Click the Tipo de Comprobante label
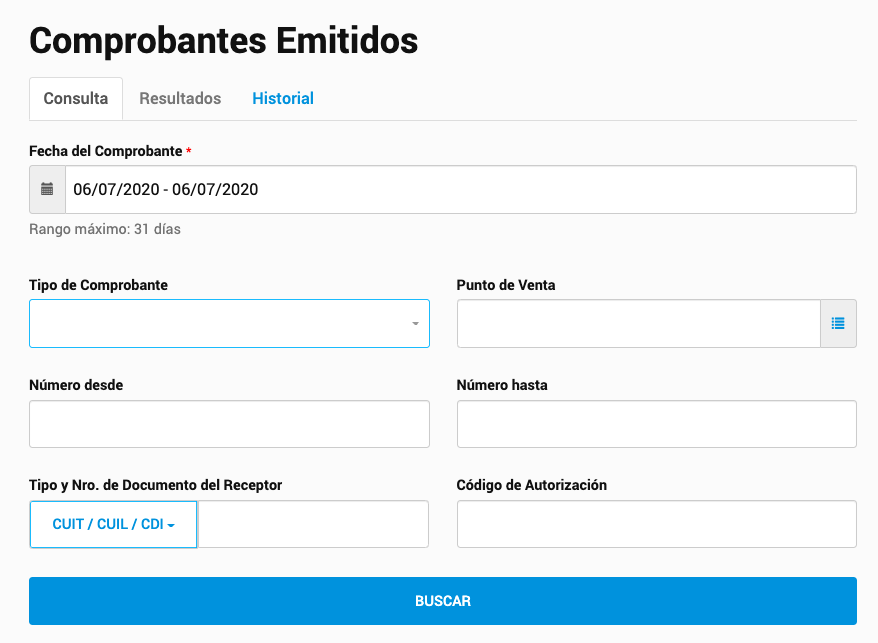The width and height of the screenshot is (878, 643). coord(99,285)
